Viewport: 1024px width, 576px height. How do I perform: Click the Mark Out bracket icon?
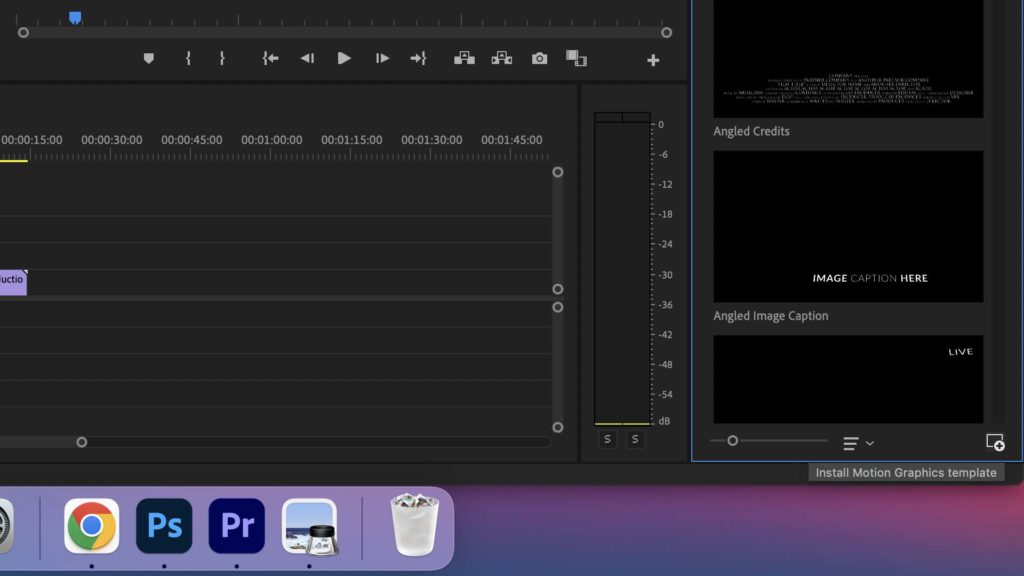[x=222, y=59]
